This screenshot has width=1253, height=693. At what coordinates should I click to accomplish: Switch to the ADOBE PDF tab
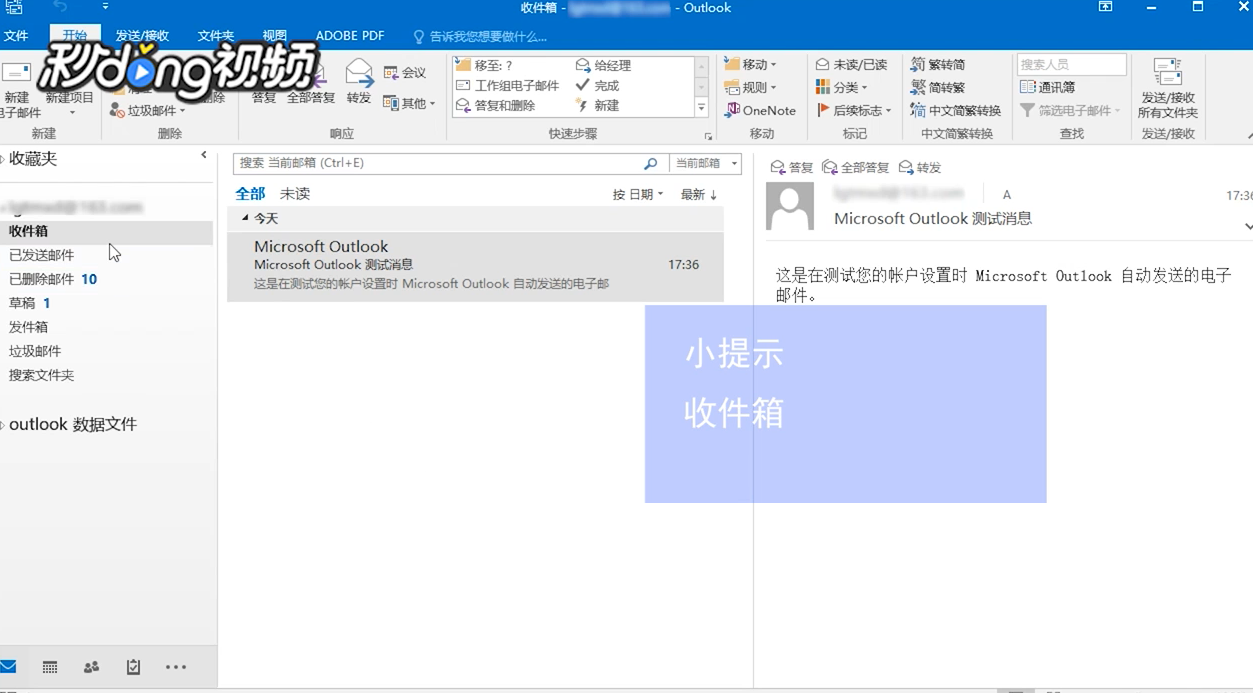coord(350,36)
